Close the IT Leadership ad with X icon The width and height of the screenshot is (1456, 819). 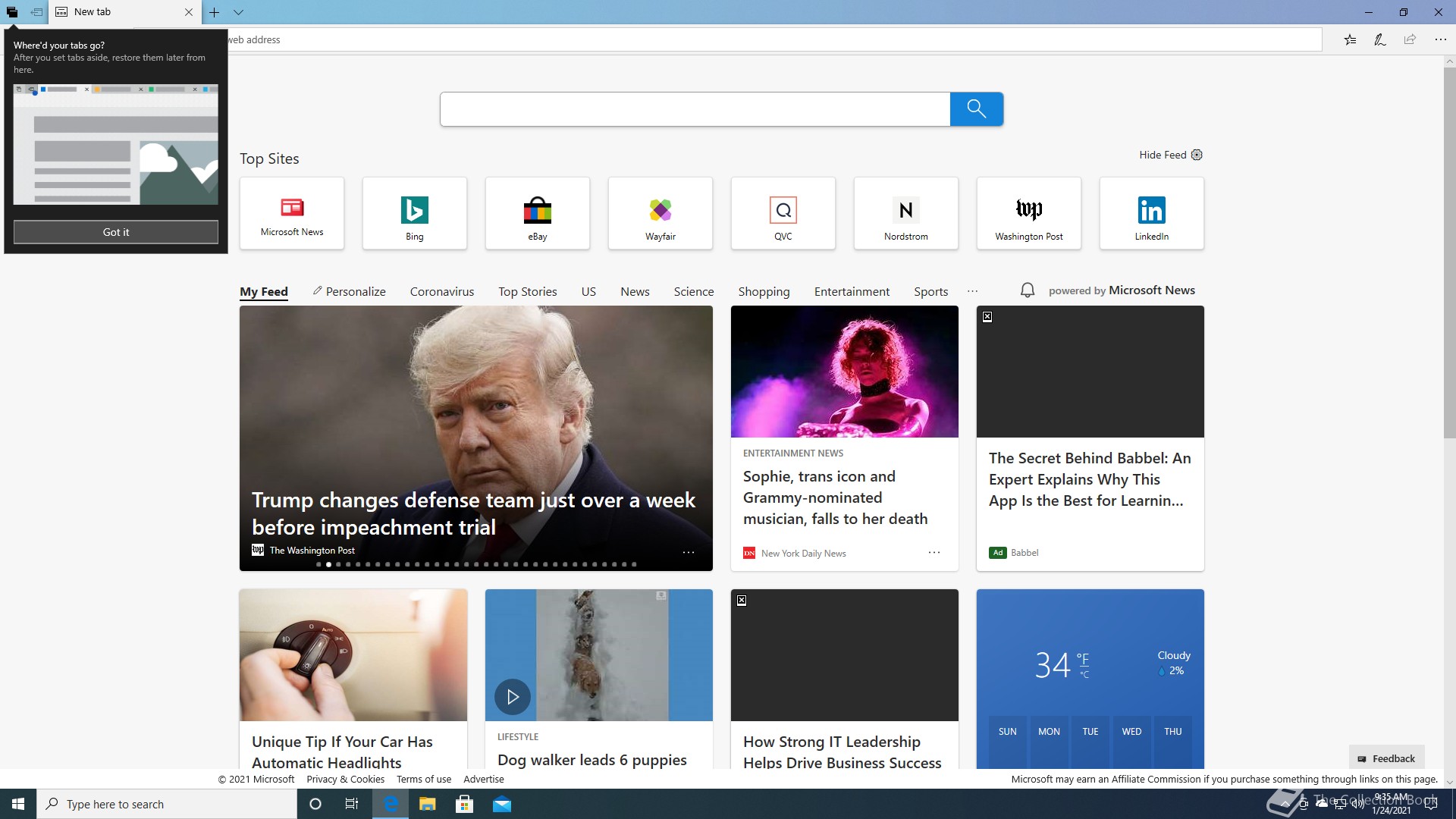tap(742, 601)
